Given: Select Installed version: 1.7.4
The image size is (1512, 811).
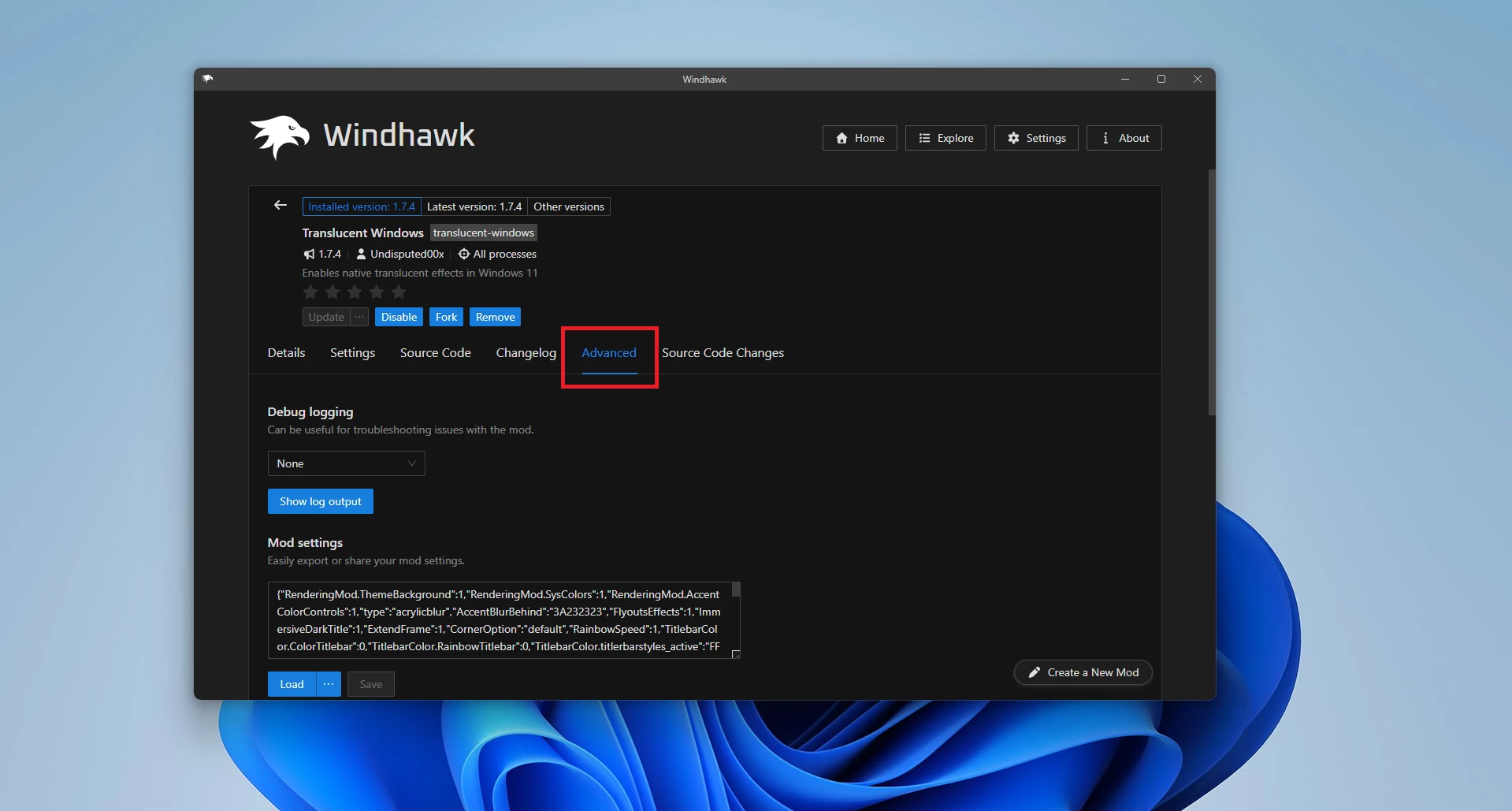Looking at the screenshot, I should click(362, 206).
